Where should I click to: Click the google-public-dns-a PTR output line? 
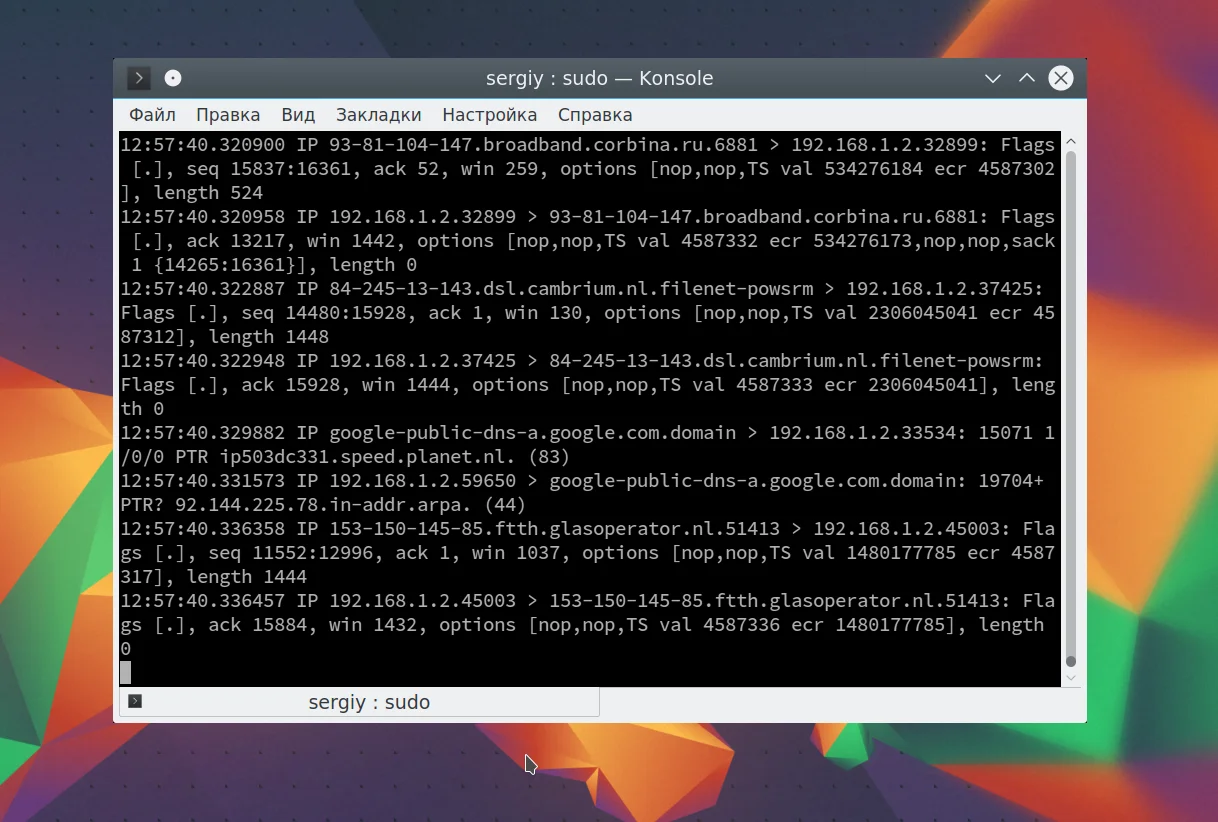(587, 445)
